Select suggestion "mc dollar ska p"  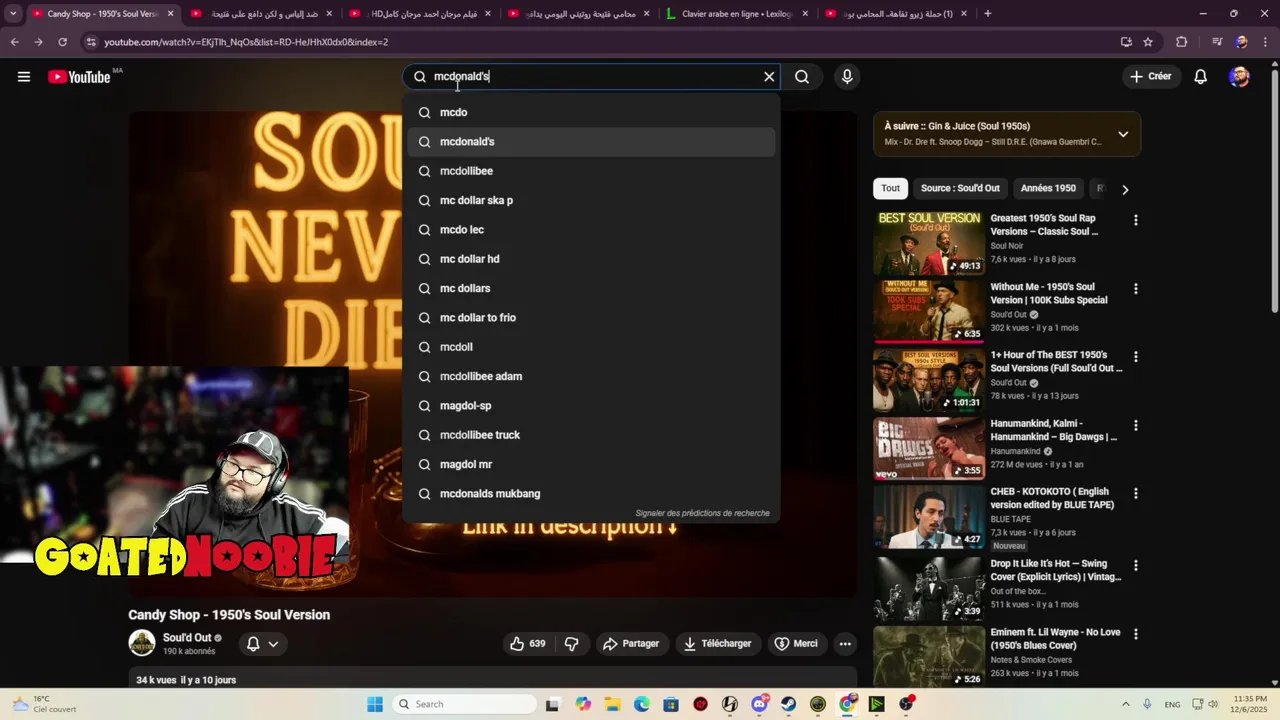(x=591, y=200)
